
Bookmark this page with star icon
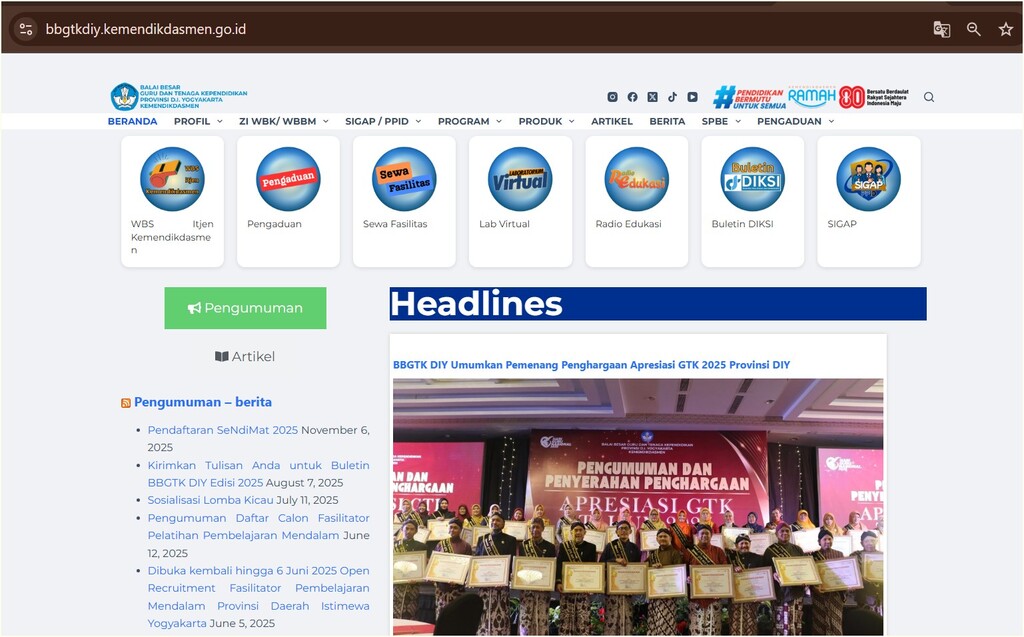click(x=1005, y=29)
